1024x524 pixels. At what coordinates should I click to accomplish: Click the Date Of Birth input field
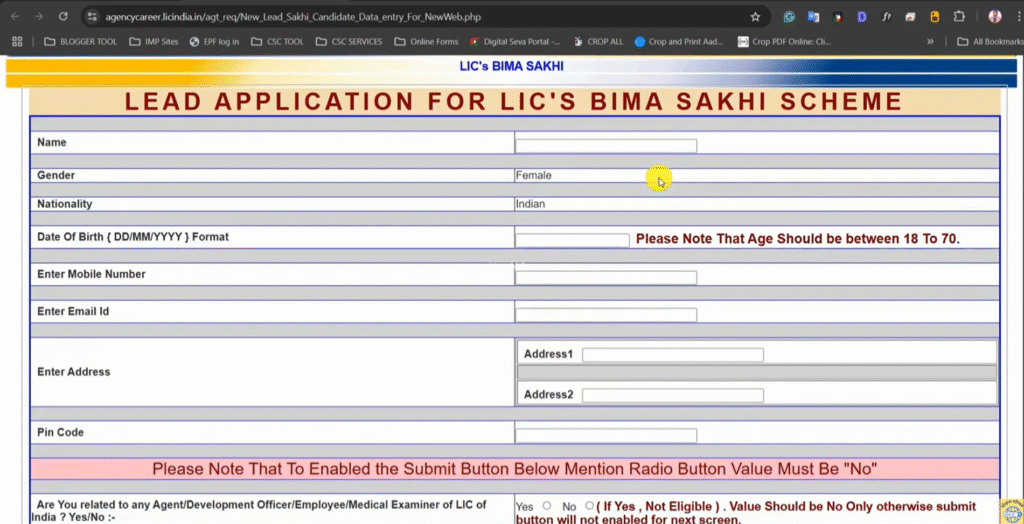tap(572, 240)
